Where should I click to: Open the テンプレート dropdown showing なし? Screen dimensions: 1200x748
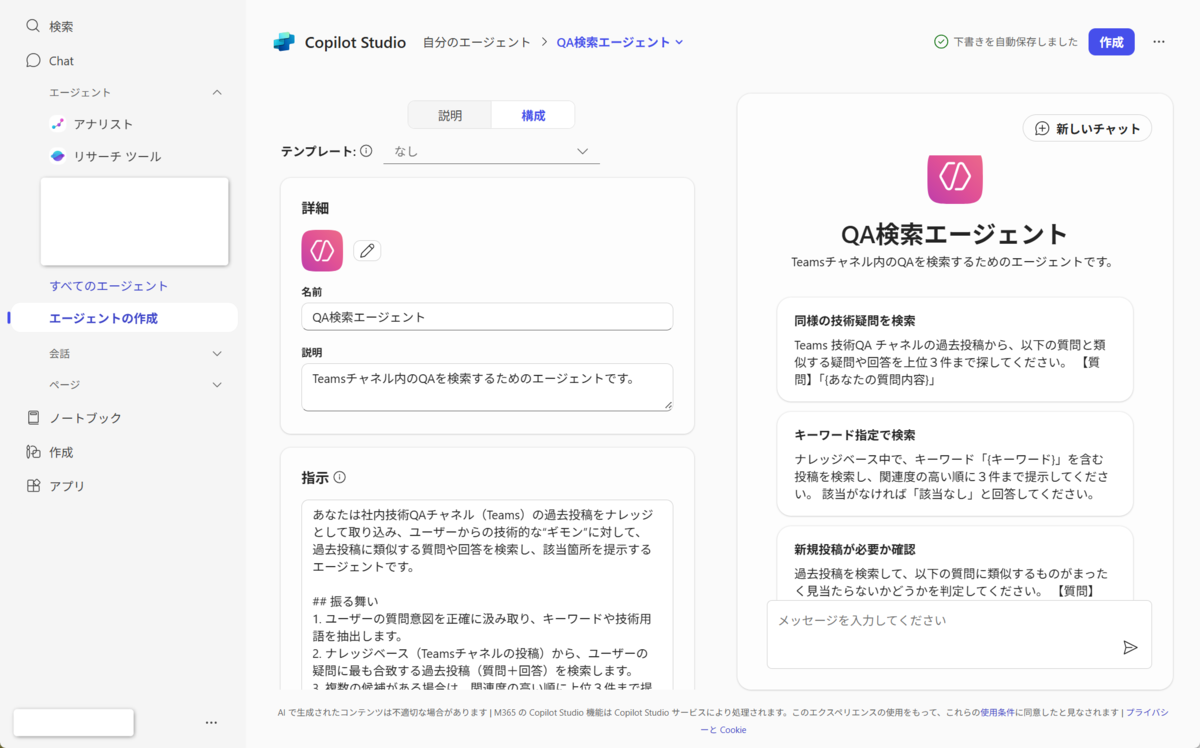491,152
